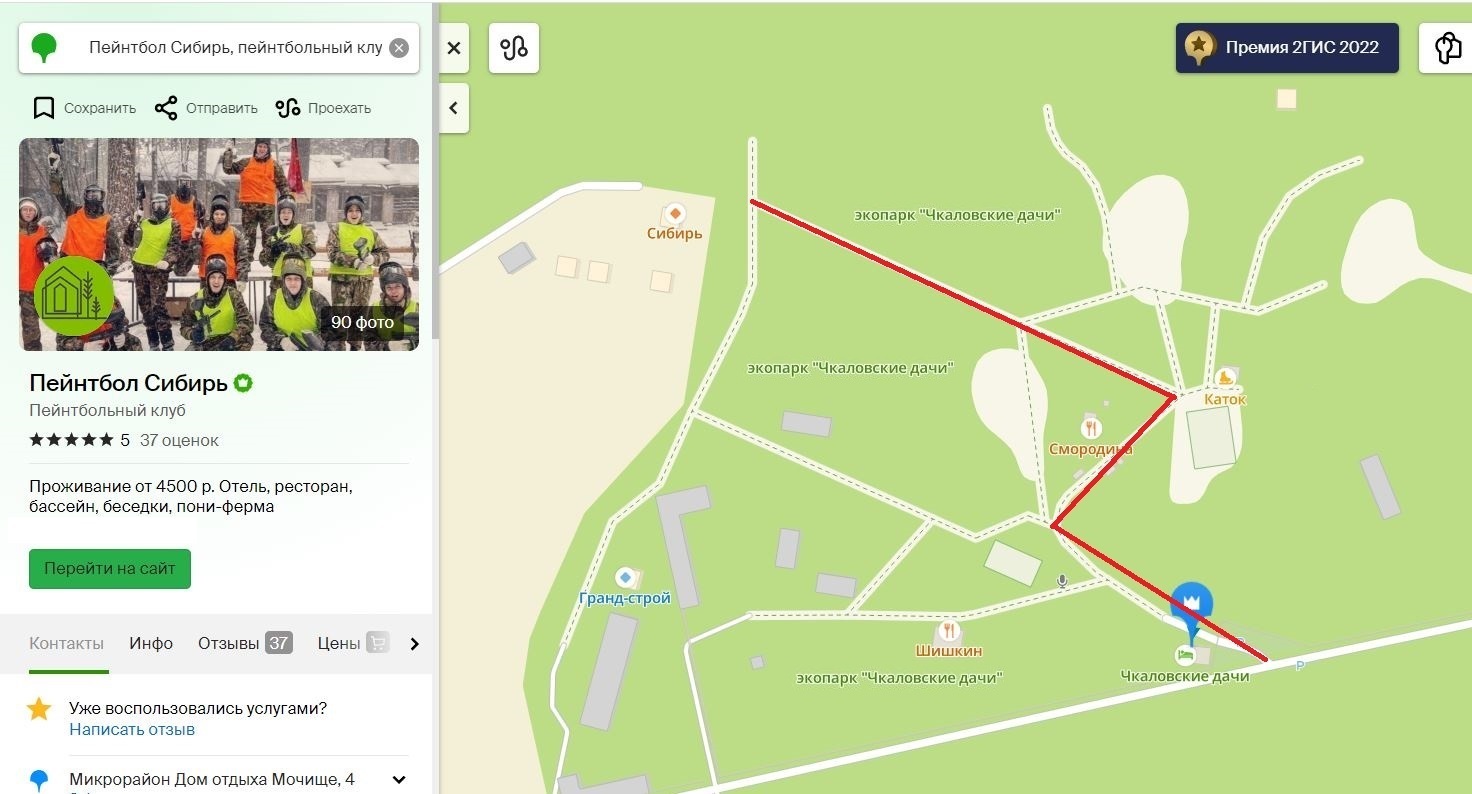Switch to the Инфо tab
Image resolution: width=1472 pixels, height=794 pixels.
click(x=151, y=643)
